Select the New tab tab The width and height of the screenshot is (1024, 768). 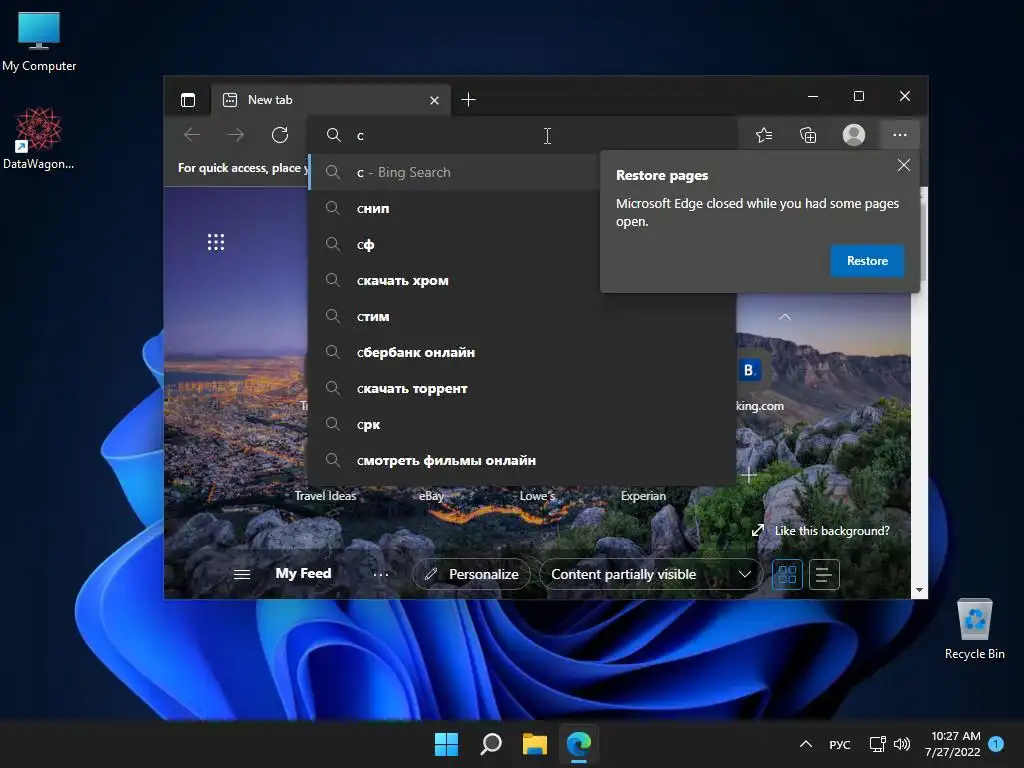click(330, 100)
